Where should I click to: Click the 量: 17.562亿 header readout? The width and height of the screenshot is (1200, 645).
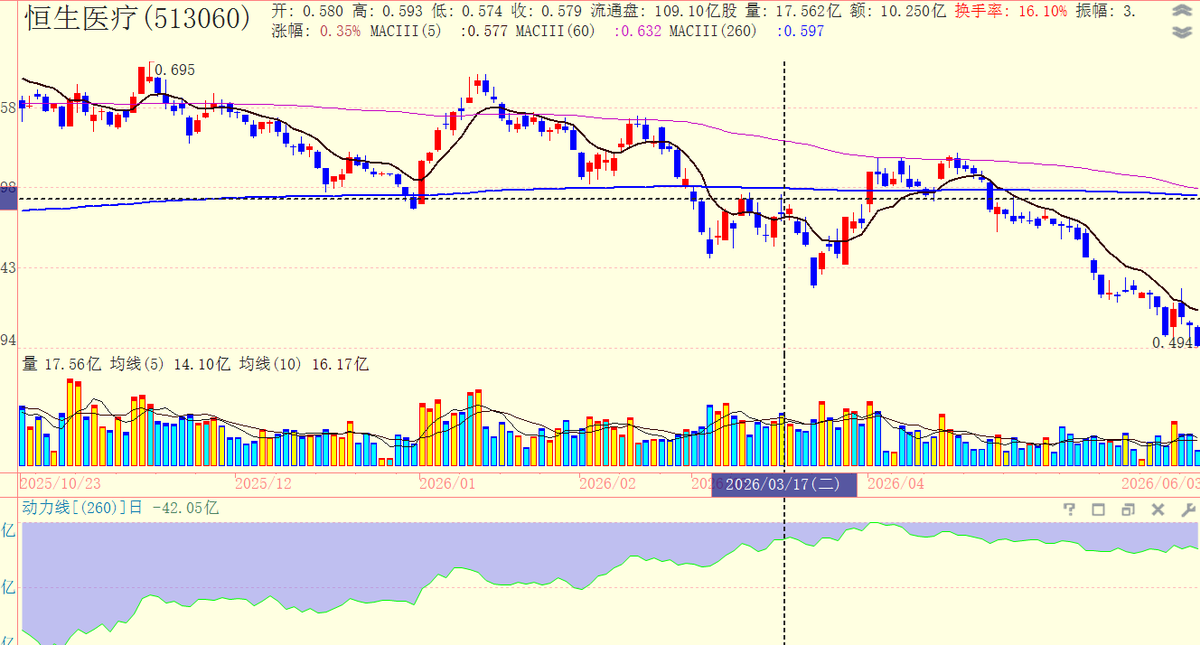(x=792, y=11)
